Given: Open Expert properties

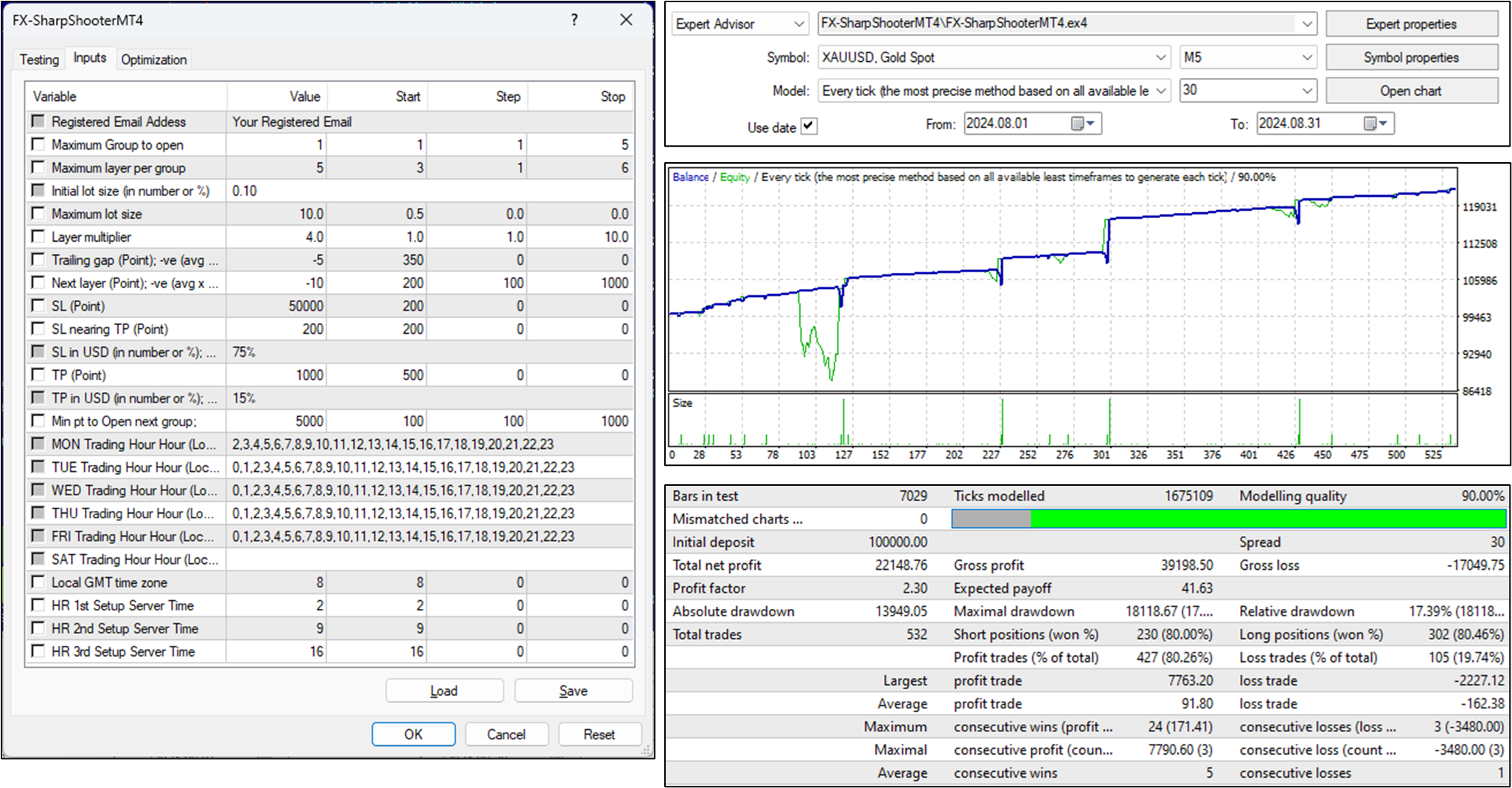Looking at the screenshot, I should [1411, 24].
